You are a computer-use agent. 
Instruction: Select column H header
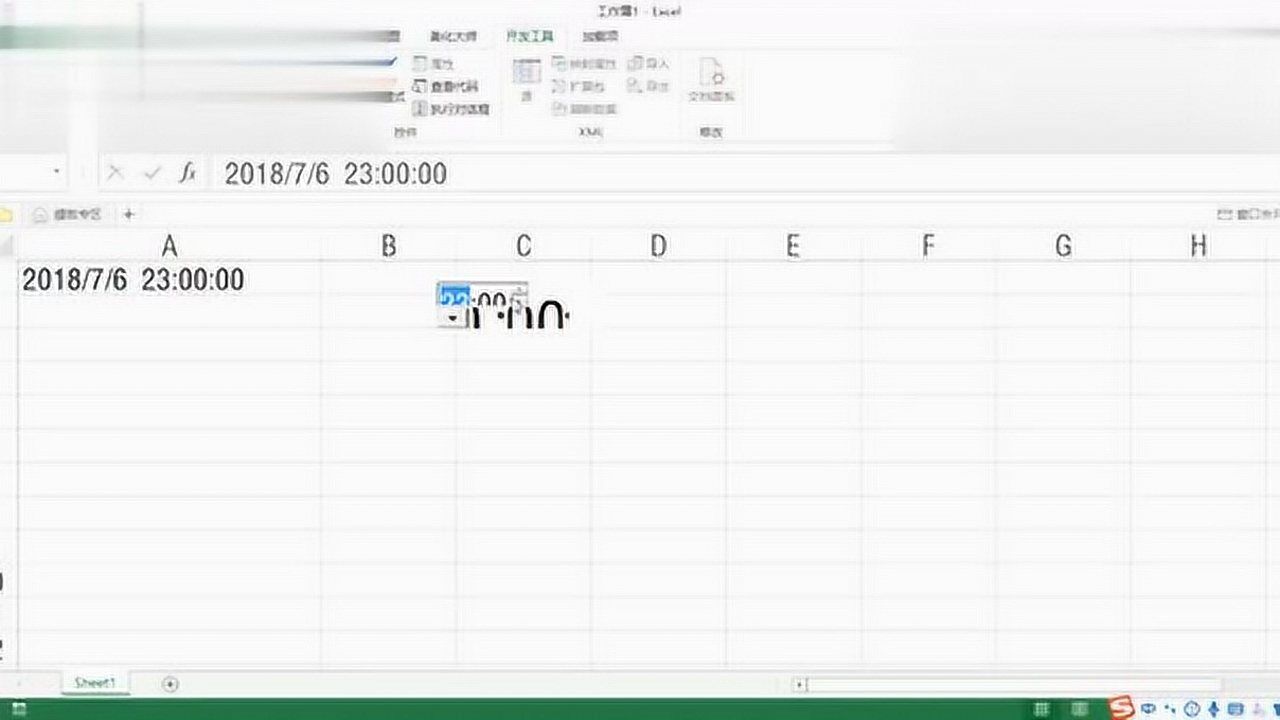pos(1198,245)
